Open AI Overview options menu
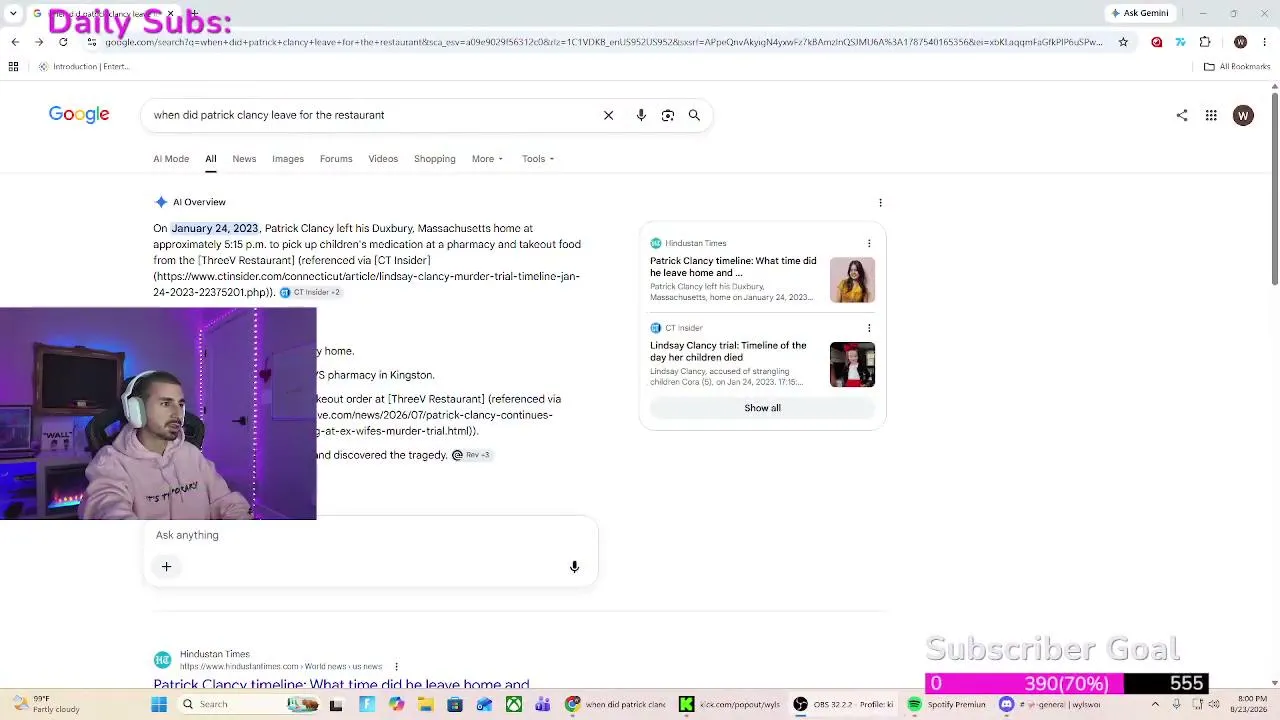The image size is (1280, 720). coord(880,202)
